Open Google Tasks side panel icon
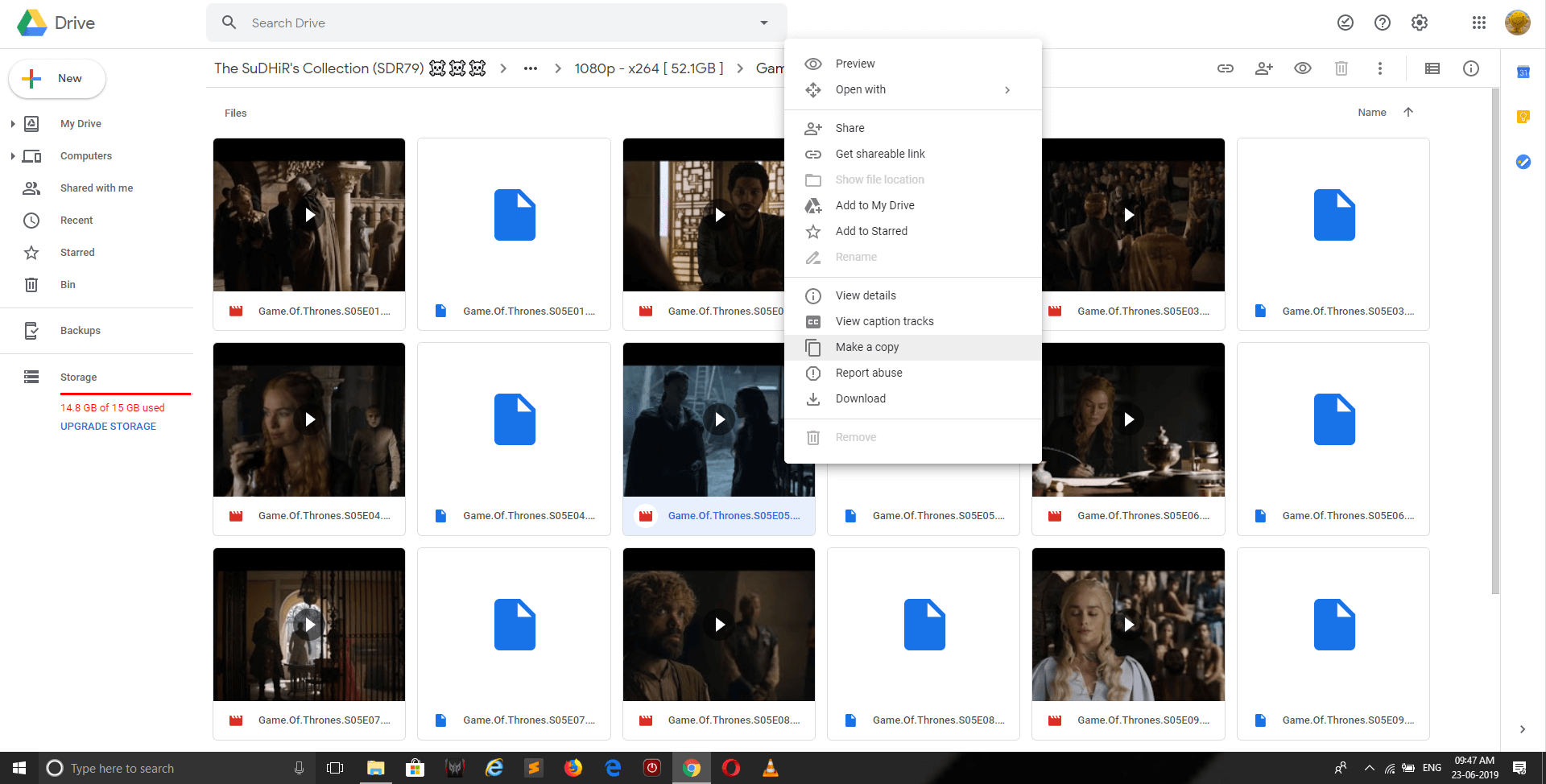The width and height of the screenshot is (1546, 784). click(x=1523, y=162)
